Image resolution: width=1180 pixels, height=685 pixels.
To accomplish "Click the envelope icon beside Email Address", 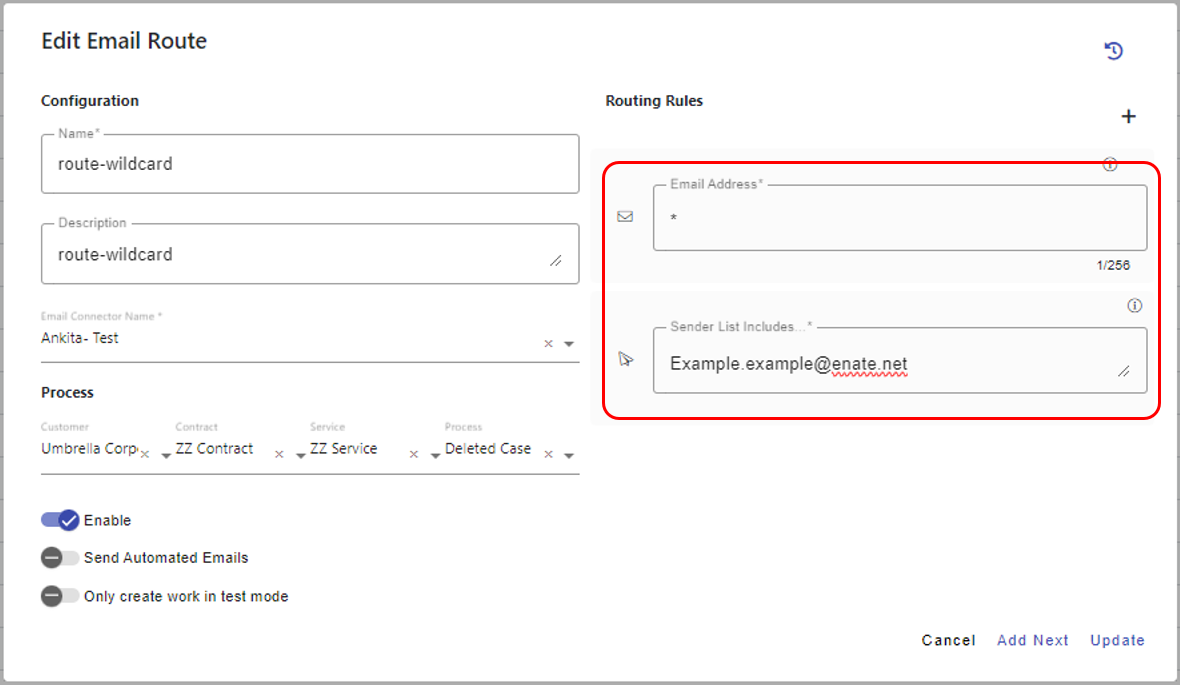I will pyautogui.click(x=625, y=216).
